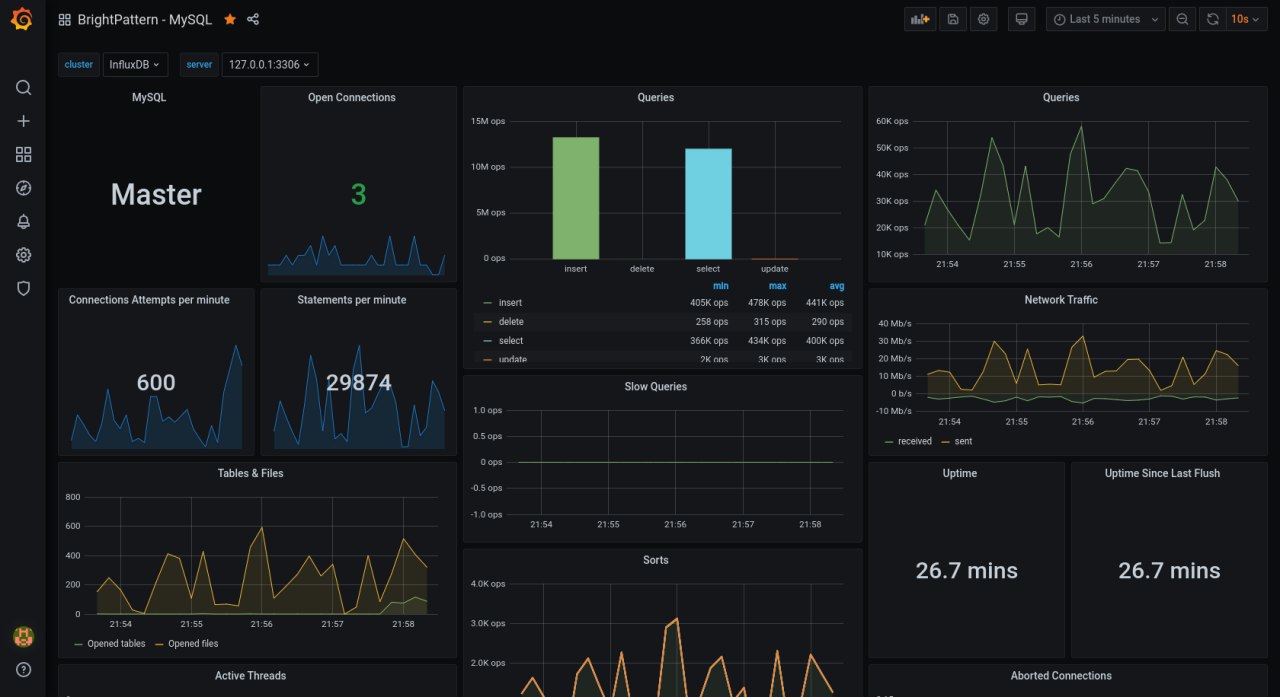This screenshot has width=1280, height=697.
Task: Open the Uptime panel title menu
Action: 959,473
